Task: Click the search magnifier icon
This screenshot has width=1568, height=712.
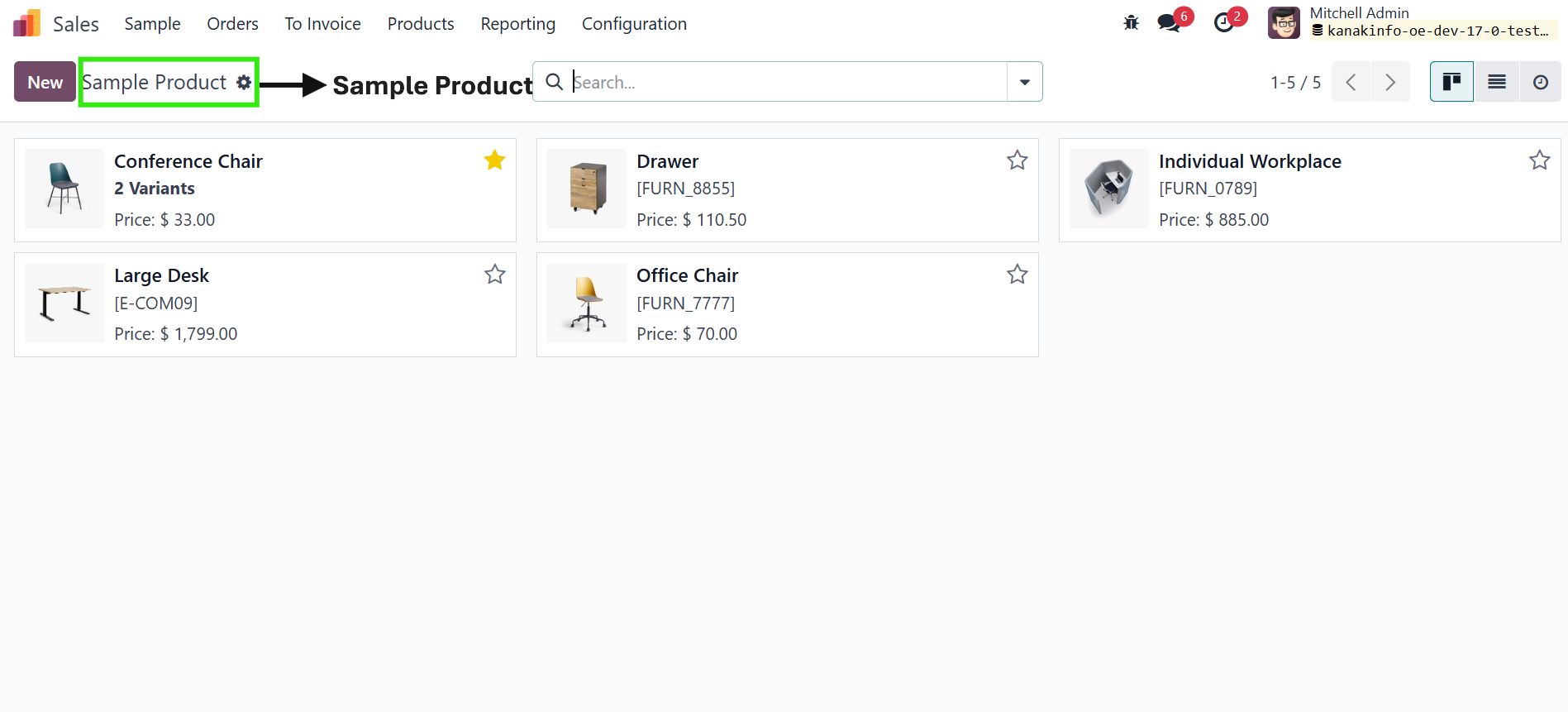Action: [x=555, y=81]
